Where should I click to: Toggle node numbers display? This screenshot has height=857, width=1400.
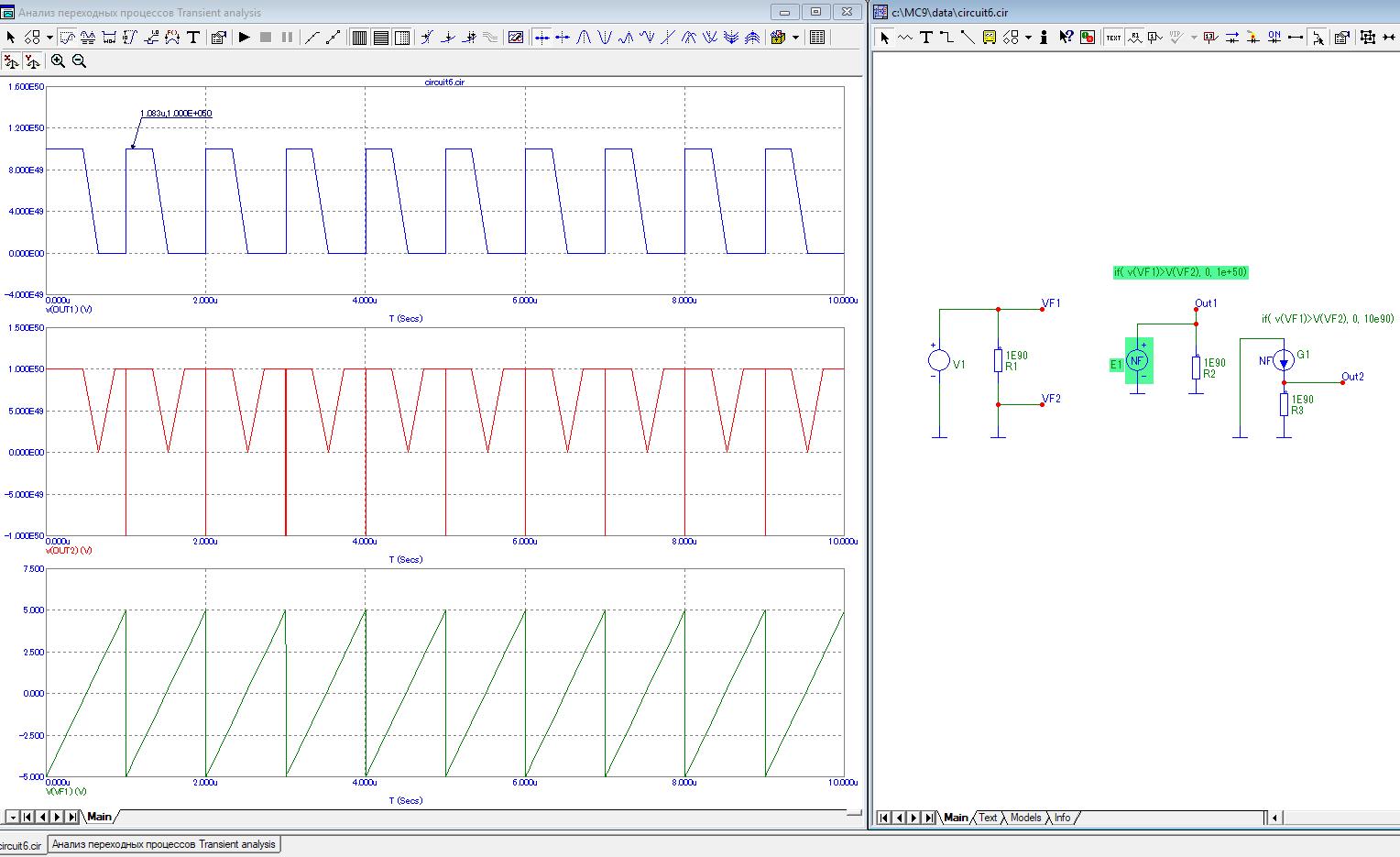[1154, 38]
